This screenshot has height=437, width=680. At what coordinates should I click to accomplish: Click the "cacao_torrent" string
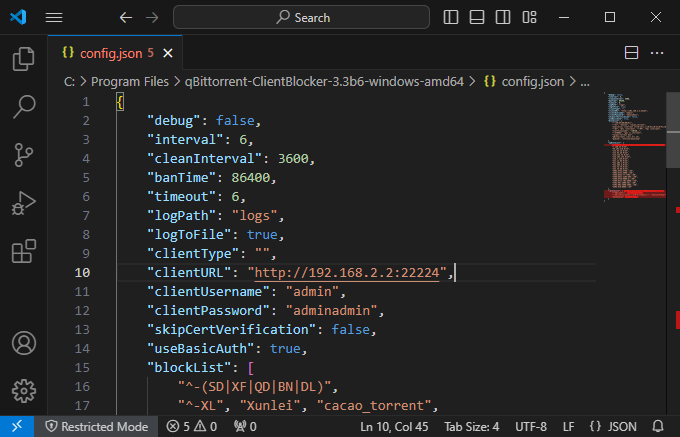[374, 406]
